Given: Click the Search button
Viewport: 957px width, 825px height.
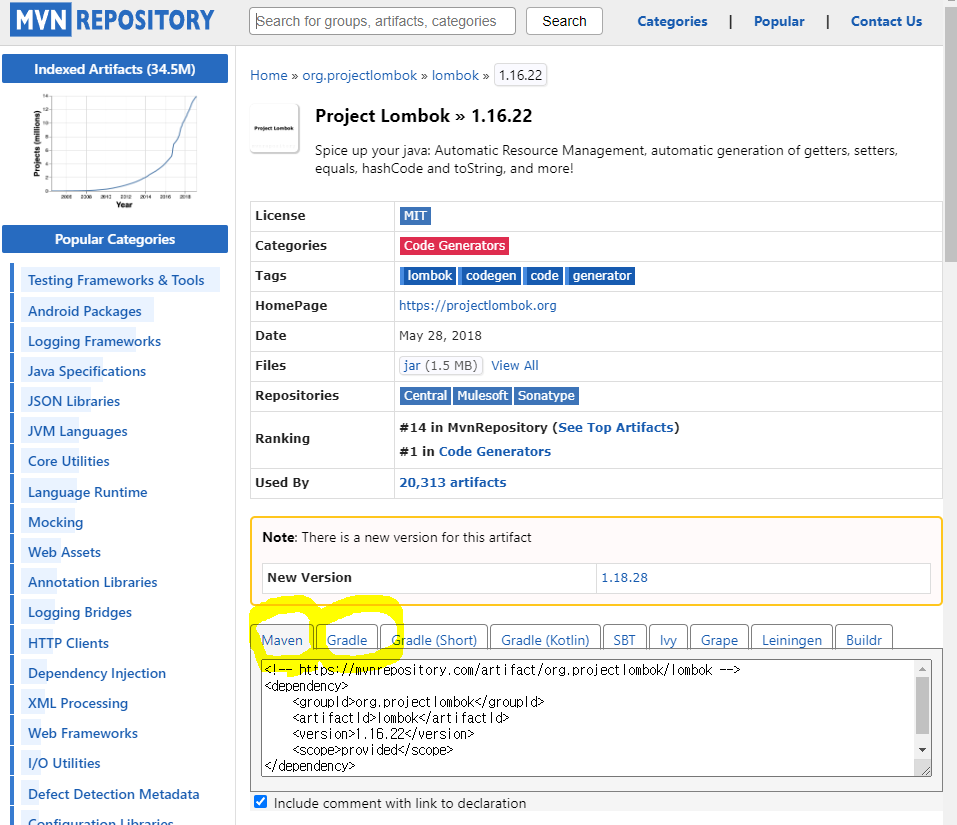Looking at the screenshot, I should coord(564,21).
